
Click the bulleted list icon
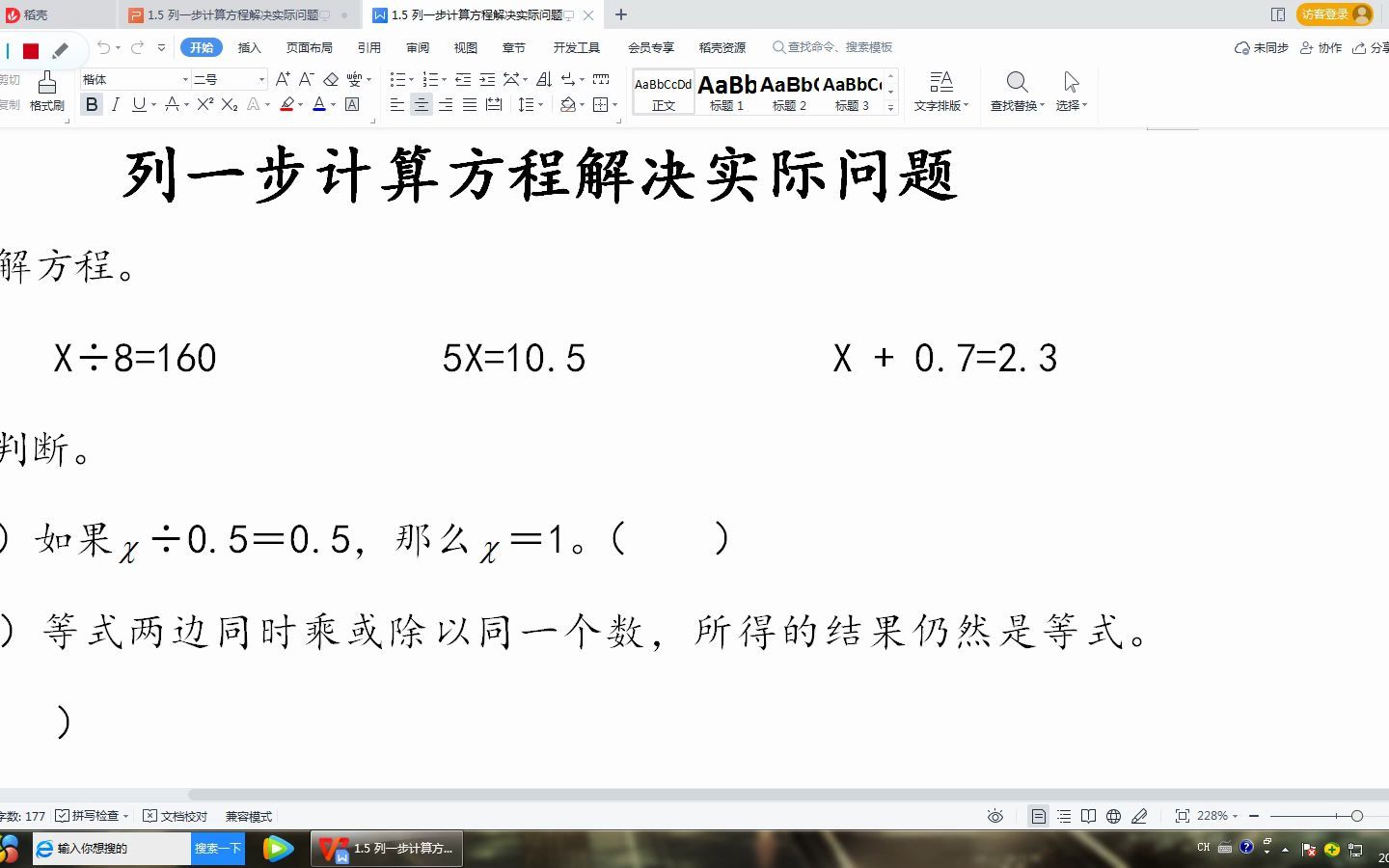[x=397, y=79]
